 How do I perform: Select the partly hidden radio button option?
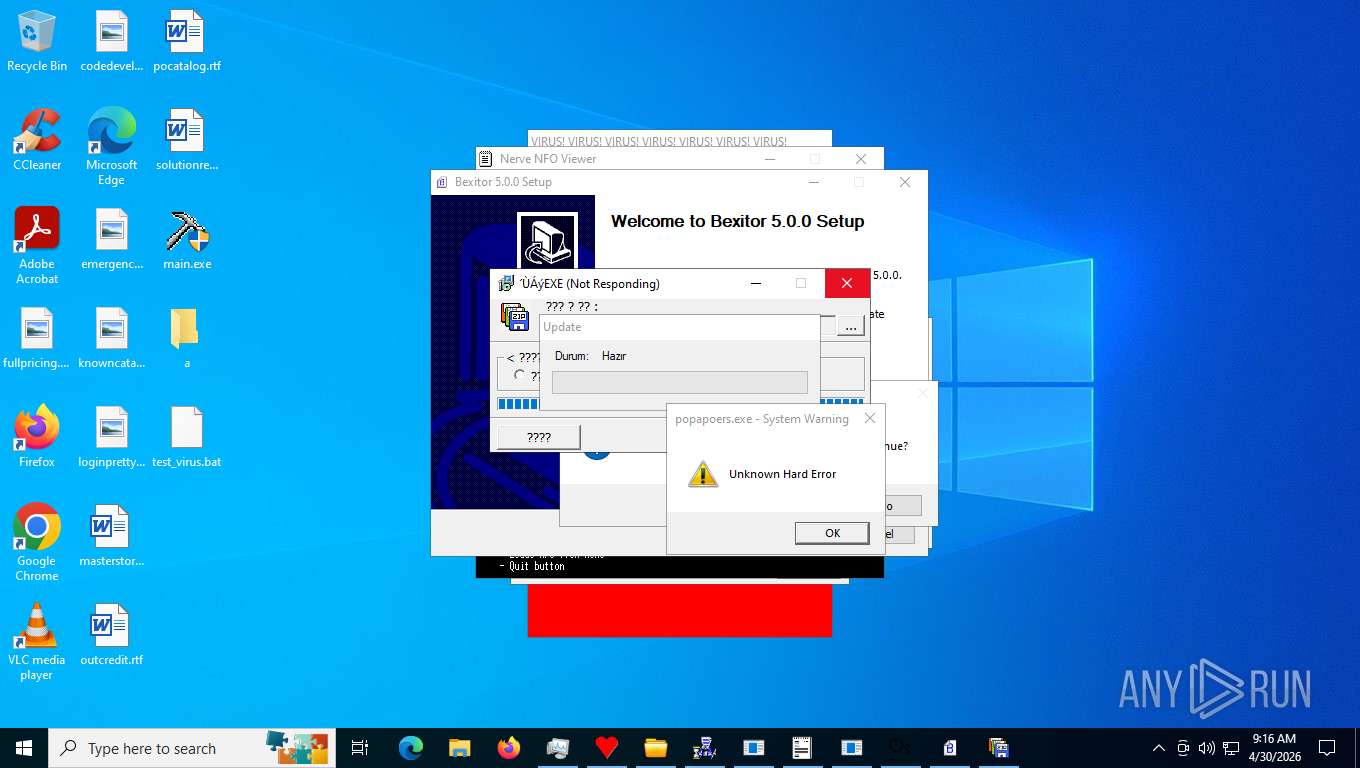pos(519,375)
